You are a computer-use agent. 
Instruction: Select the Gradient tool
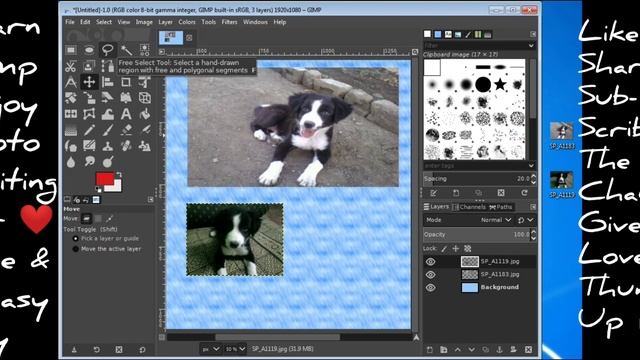[71, 130]
